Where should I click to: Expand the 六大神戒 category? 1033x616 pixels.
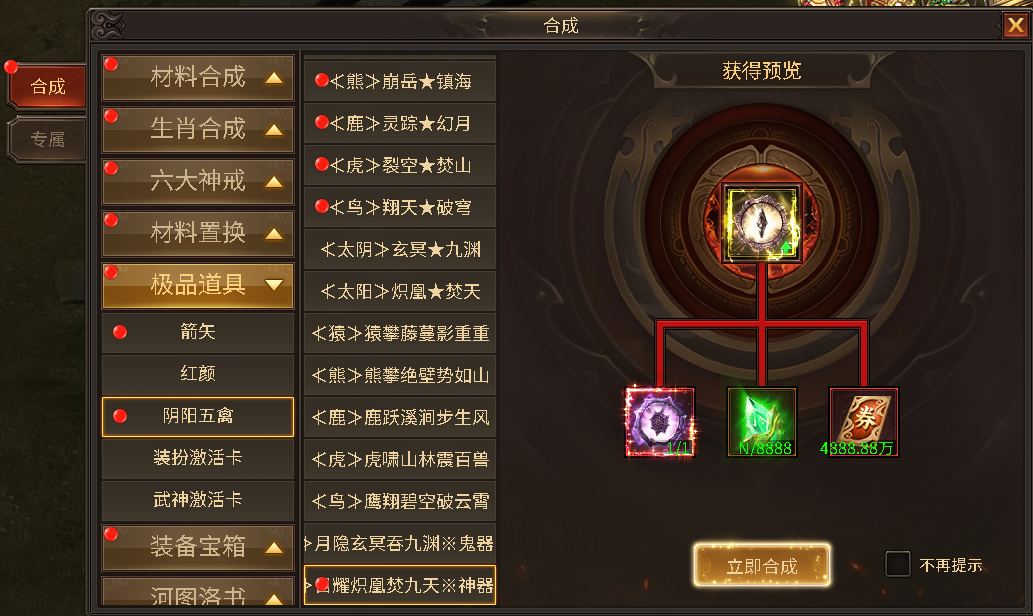[x=198, y=181]
